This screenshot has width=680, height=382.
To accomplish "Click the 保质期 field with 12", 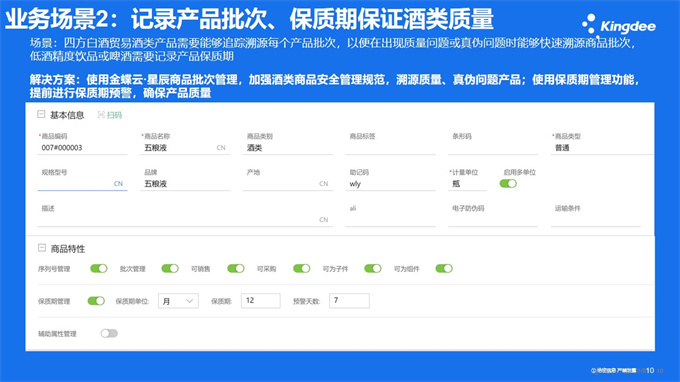I will point(261,300).
